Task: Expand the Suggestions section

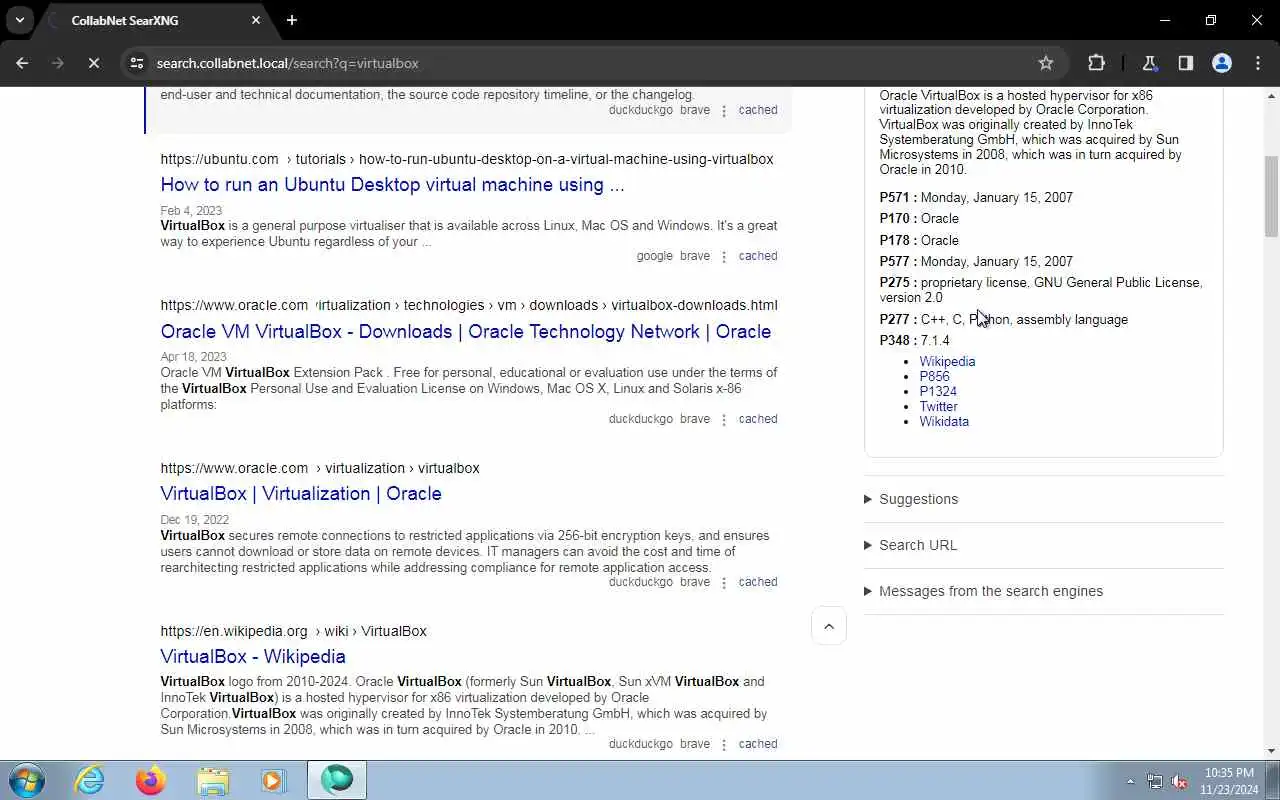Action: pyautogui.click(x=1043, y=499)
